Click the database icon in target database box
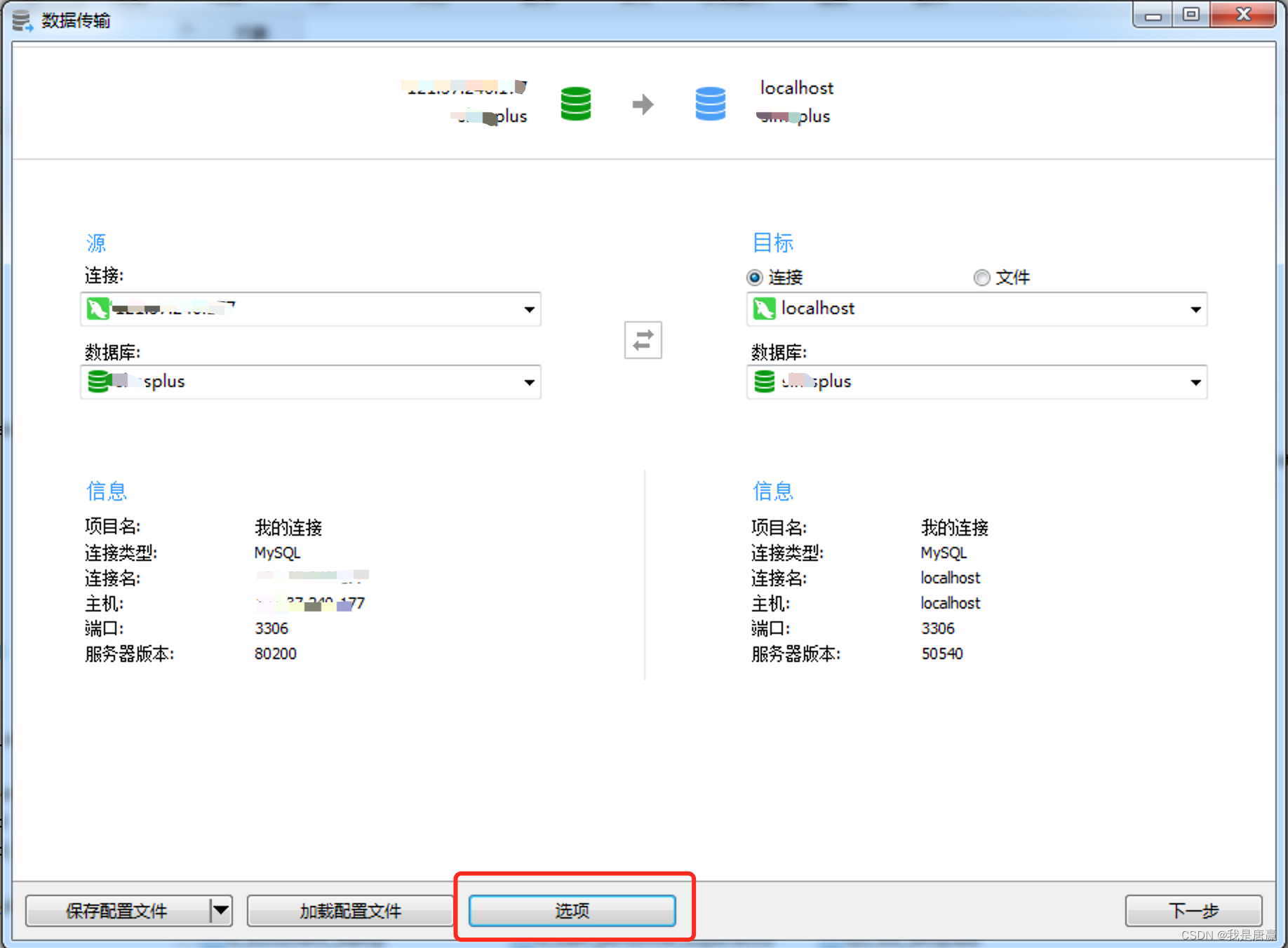This screenshot has height=948, width=1288. pos(764,381)
